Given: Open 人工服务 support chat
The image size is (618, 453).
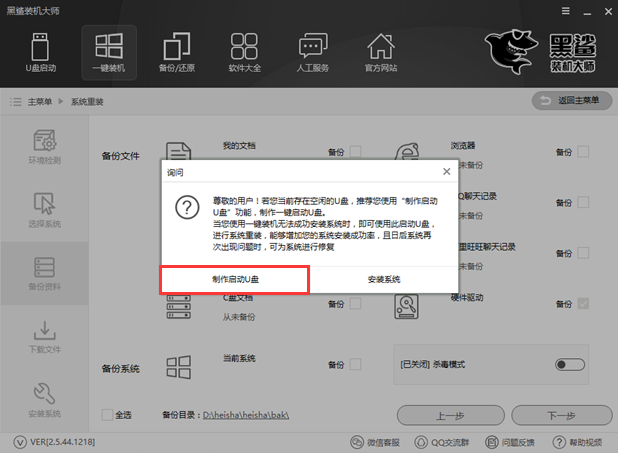Looking at the screenshot, I should (313, 52).
